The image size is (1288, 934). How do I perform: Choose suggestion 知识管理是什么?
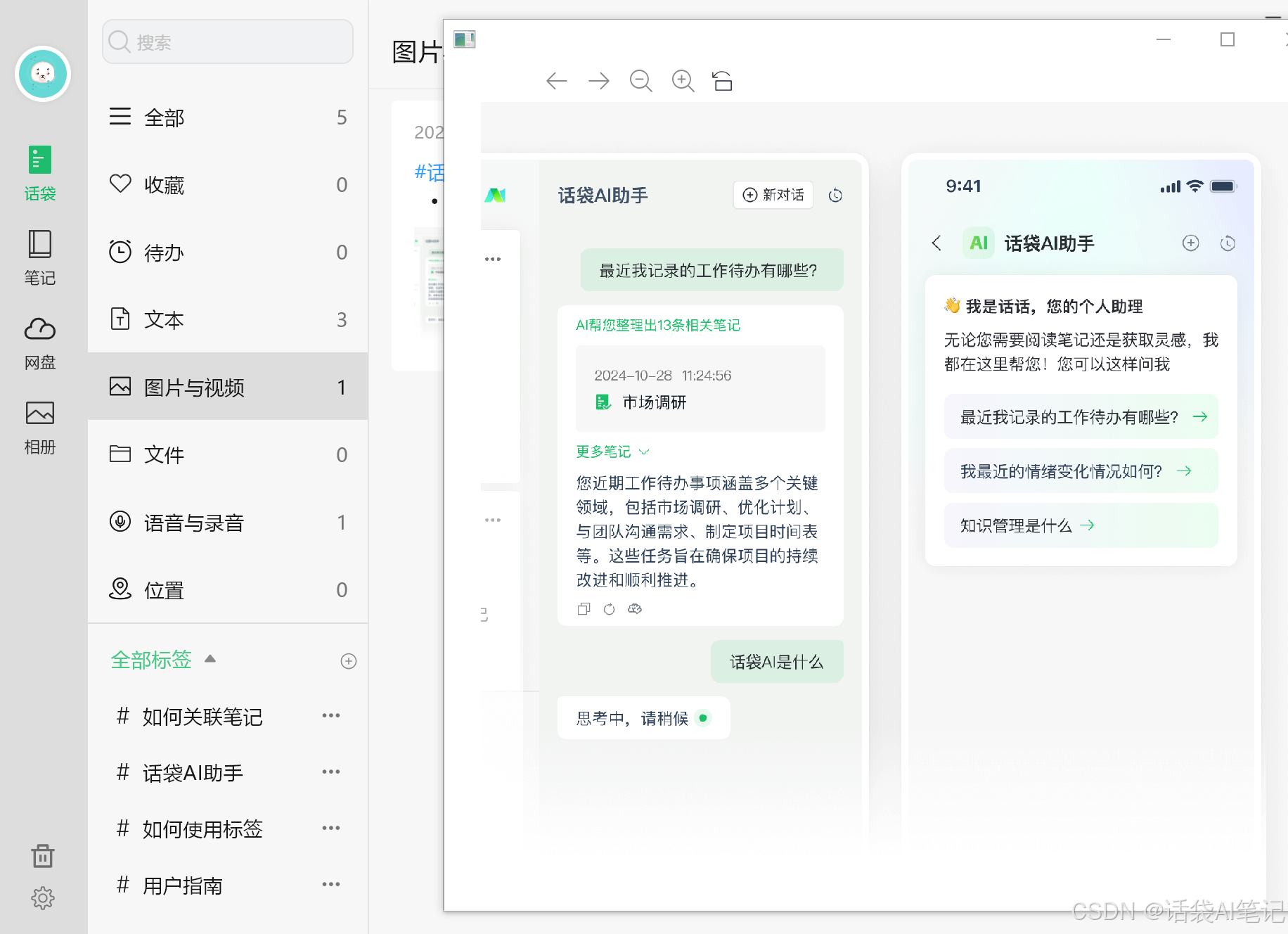click(x=1081, y=525)
